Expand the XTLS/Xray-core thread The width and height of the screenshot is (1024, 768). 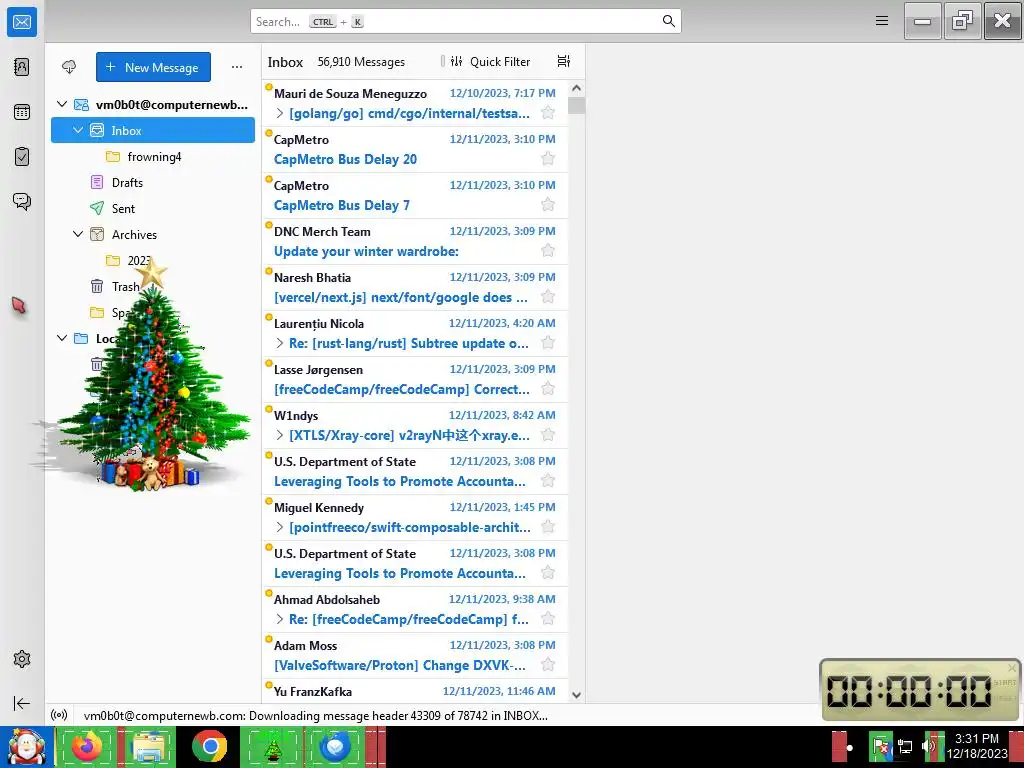[280, 435]
